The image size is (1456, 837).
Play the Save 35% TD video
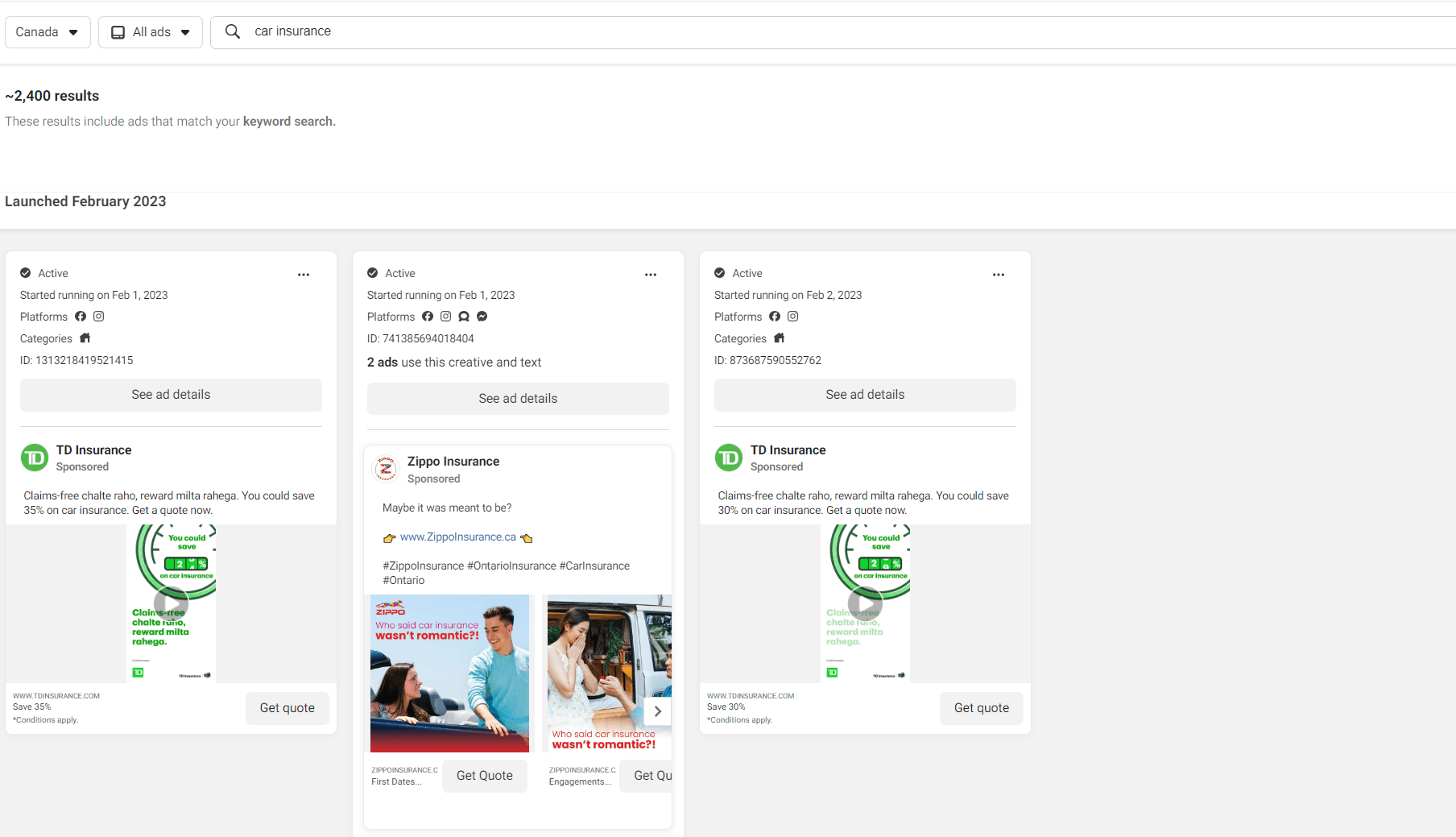point(172,603)
